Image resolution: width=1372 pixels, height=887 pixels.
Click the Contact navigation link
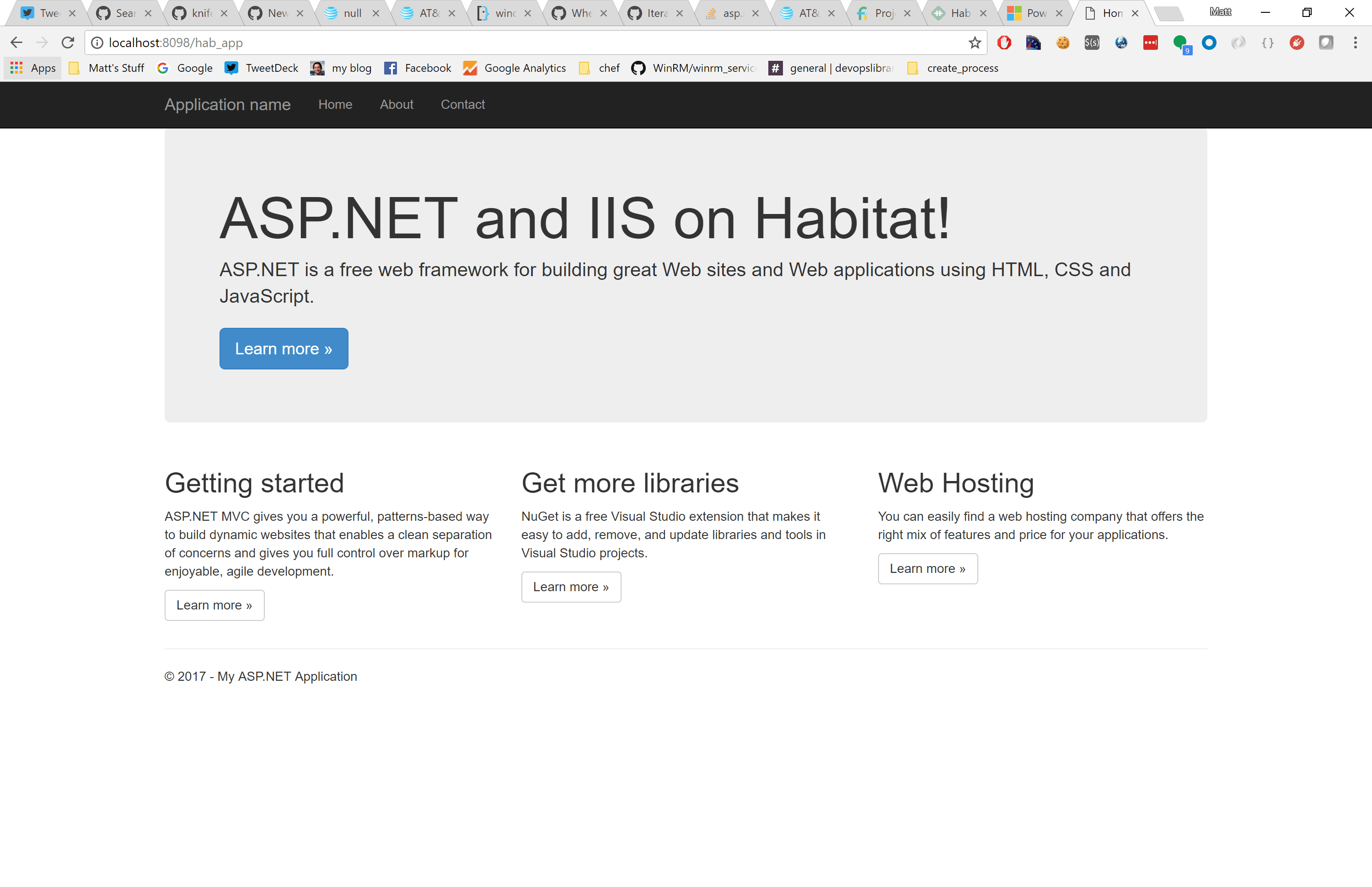point(462,104)
